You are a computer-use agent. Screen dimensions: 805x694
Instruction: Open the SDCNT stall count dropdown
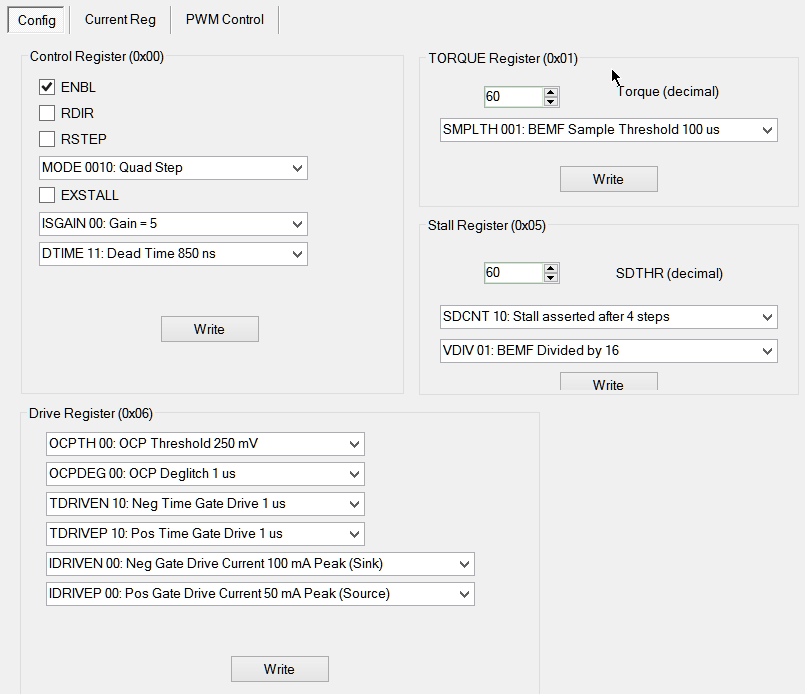pos(609,317)
